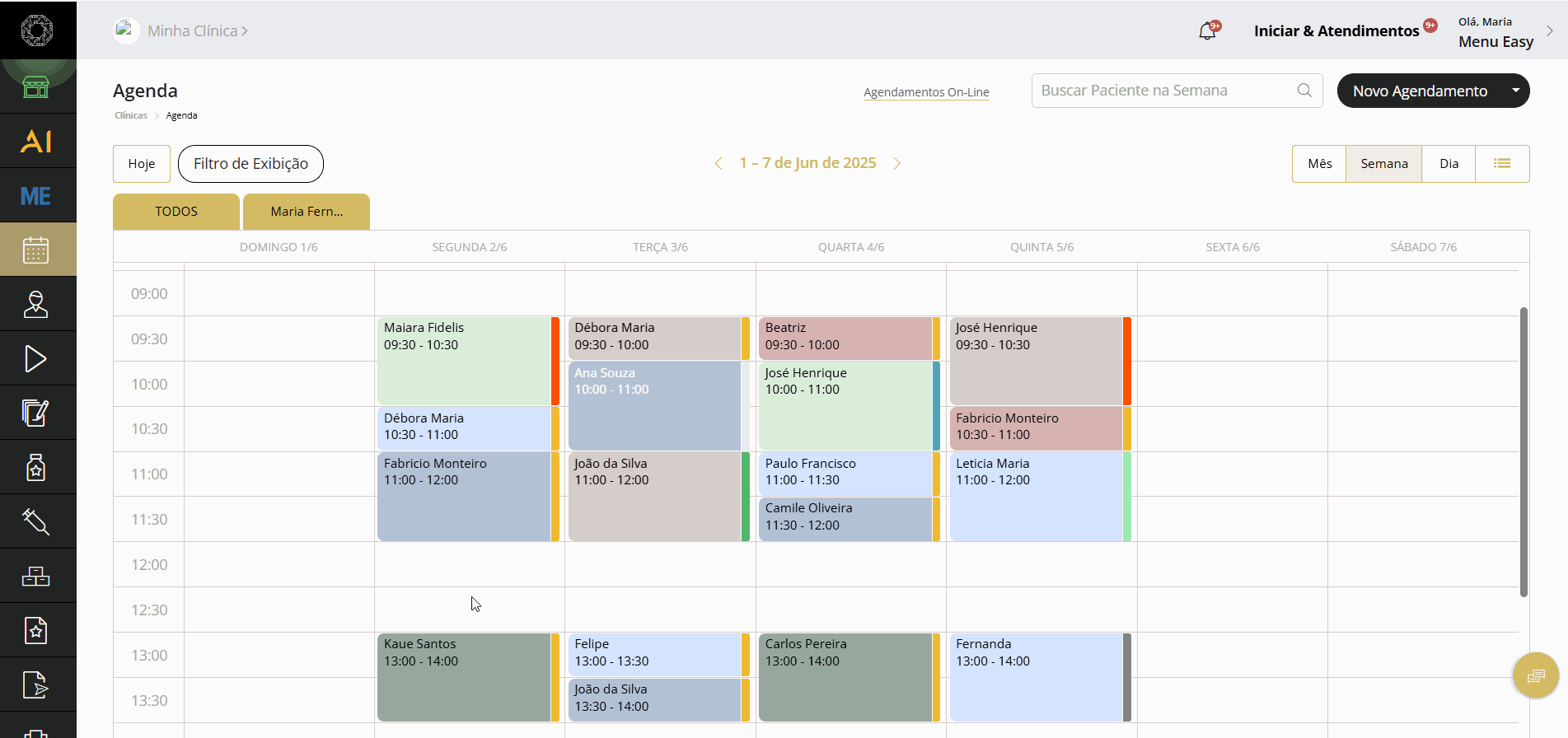Switch to Mês view
The height and width of the screenshot is (738, 1568).
[x=1319, y=164]
